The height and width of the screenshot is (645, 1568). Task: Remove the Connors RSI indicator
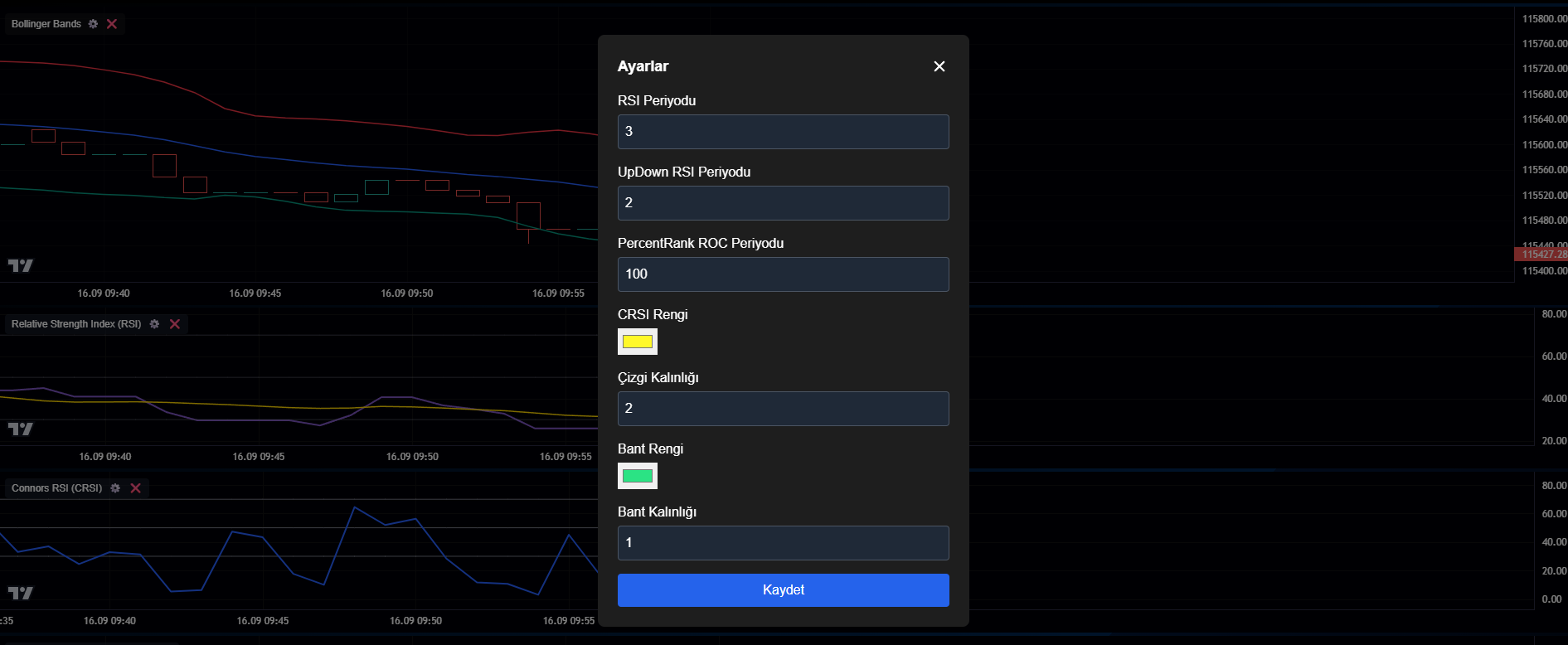click(135, 488)
